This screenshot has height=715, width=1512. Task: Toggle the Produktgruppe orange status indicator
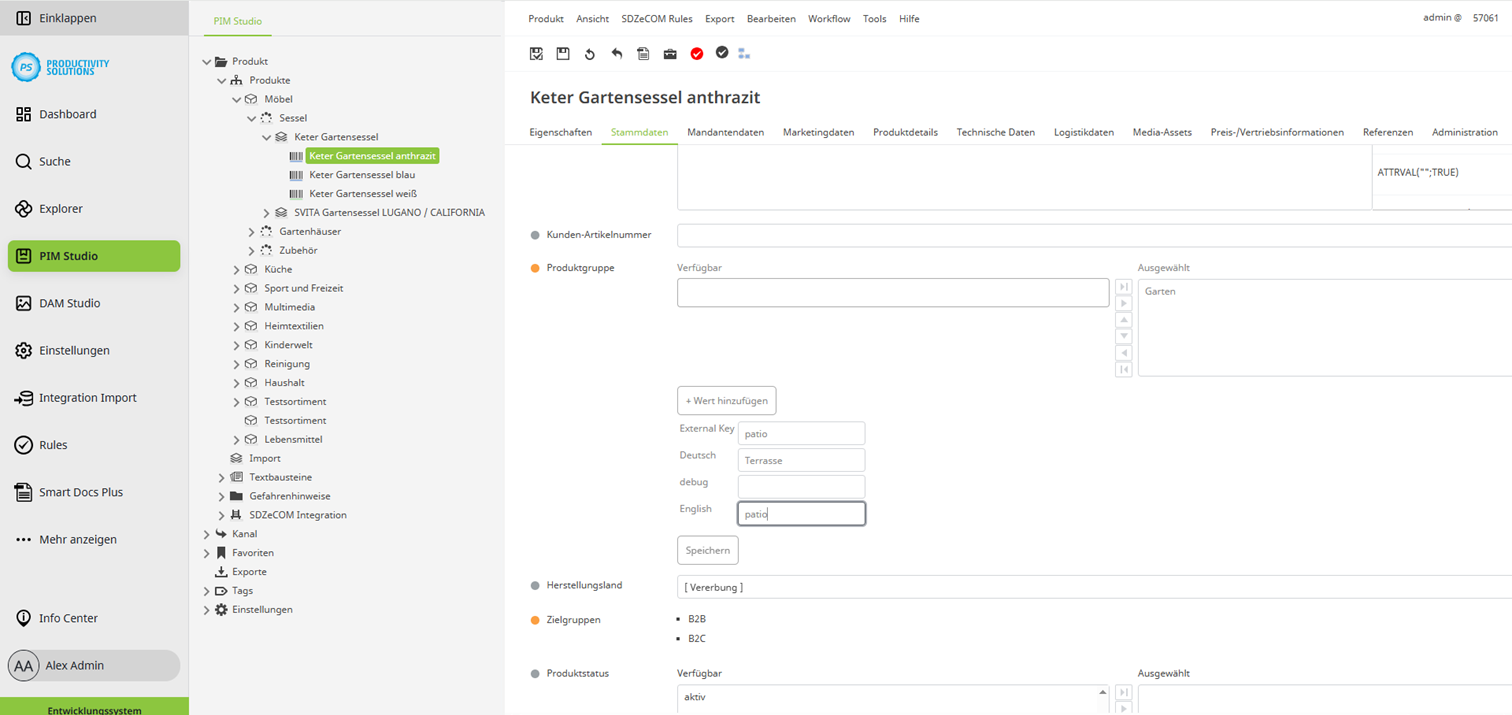tap(536, 268)
